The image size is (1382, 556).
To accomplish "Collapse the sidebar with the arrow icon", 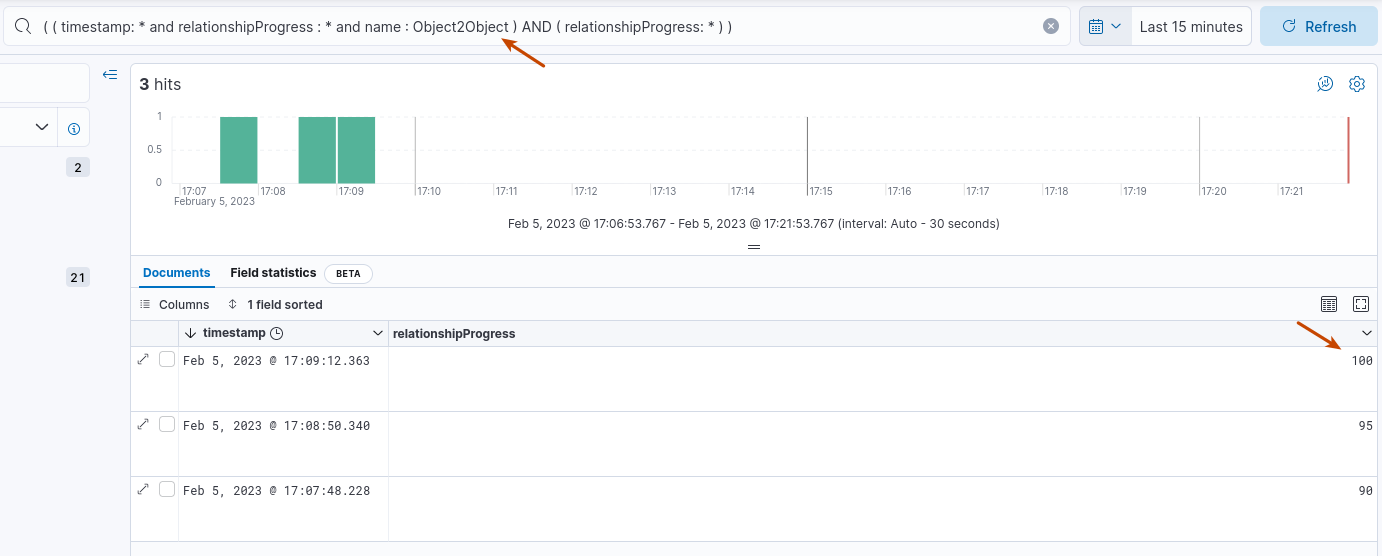I will (110, 74).
